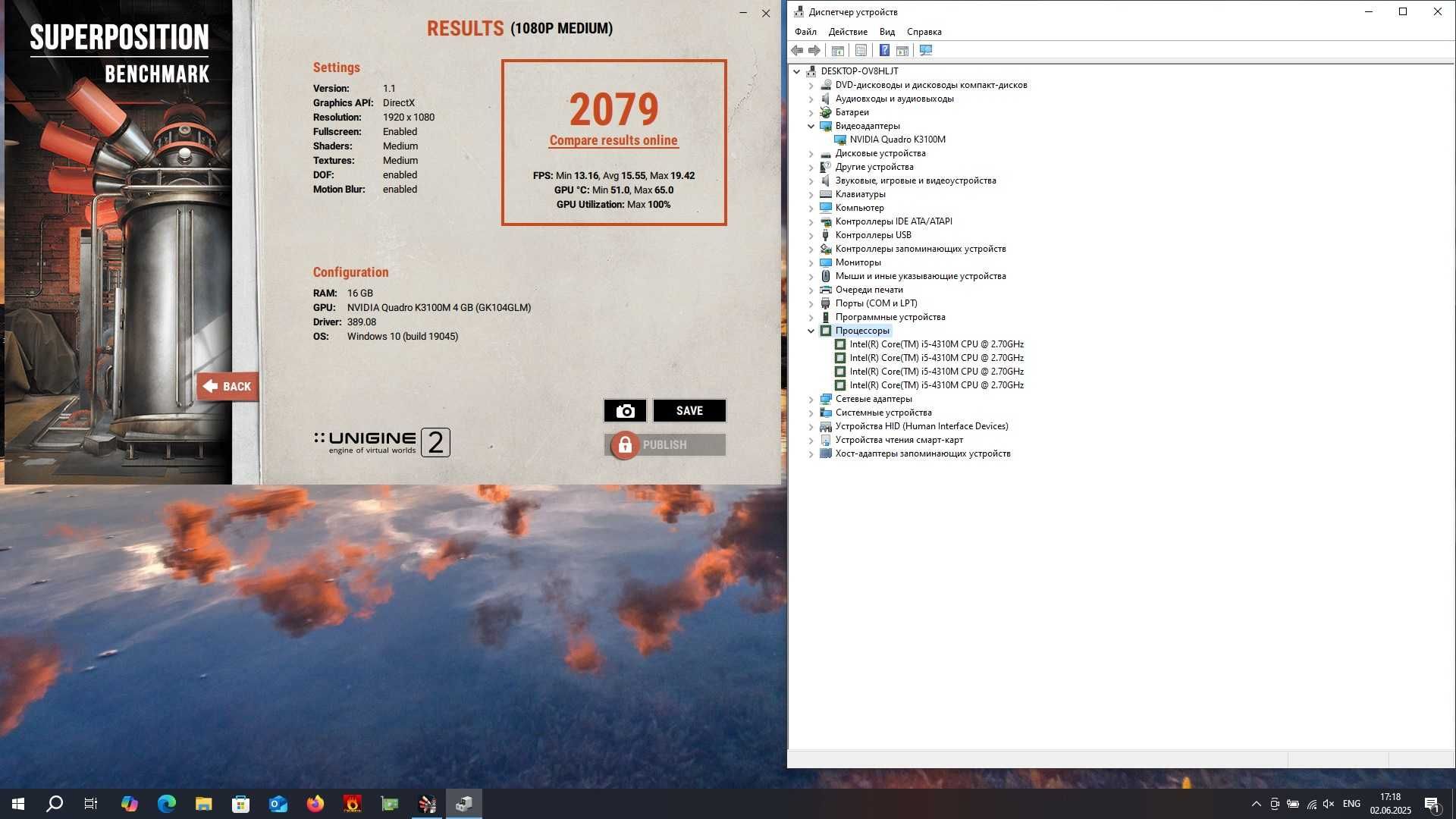
Task: Open the notification center icon
Action: 1432,804
